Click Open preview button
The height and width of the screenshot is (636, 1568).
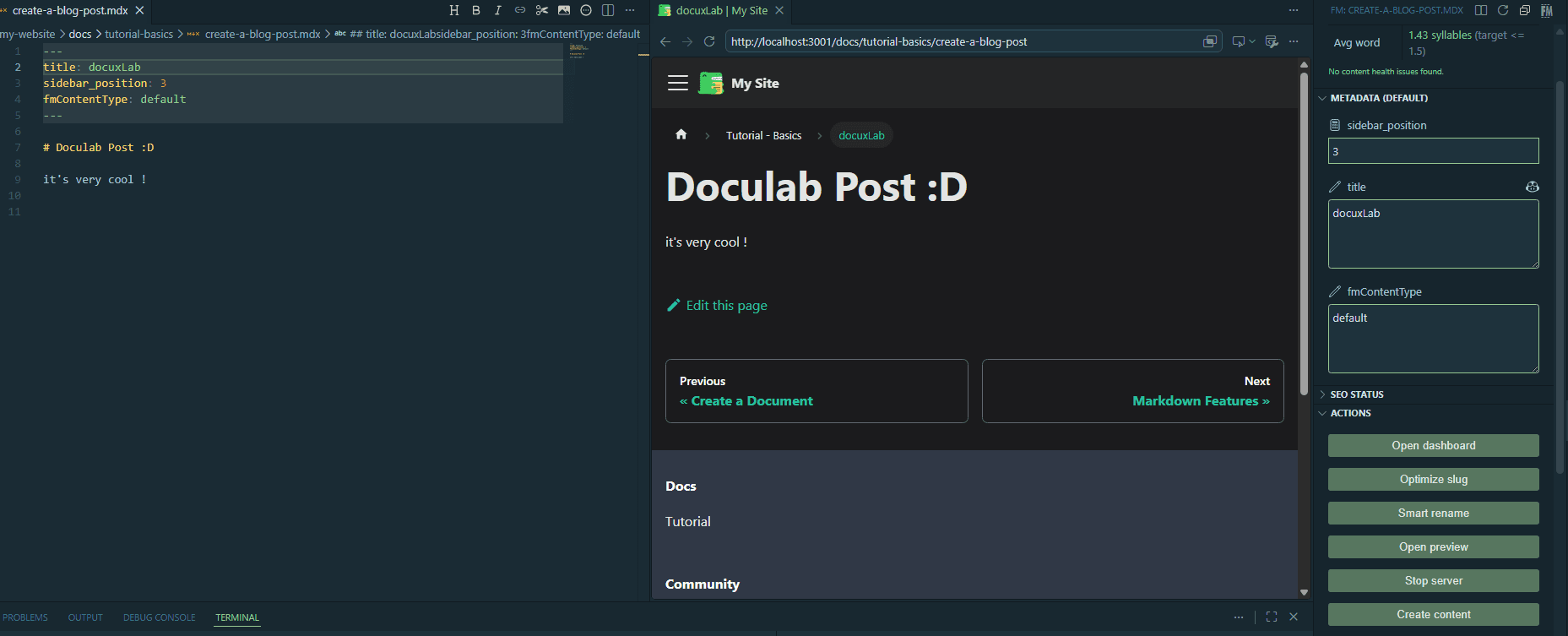click(1434, 546)
